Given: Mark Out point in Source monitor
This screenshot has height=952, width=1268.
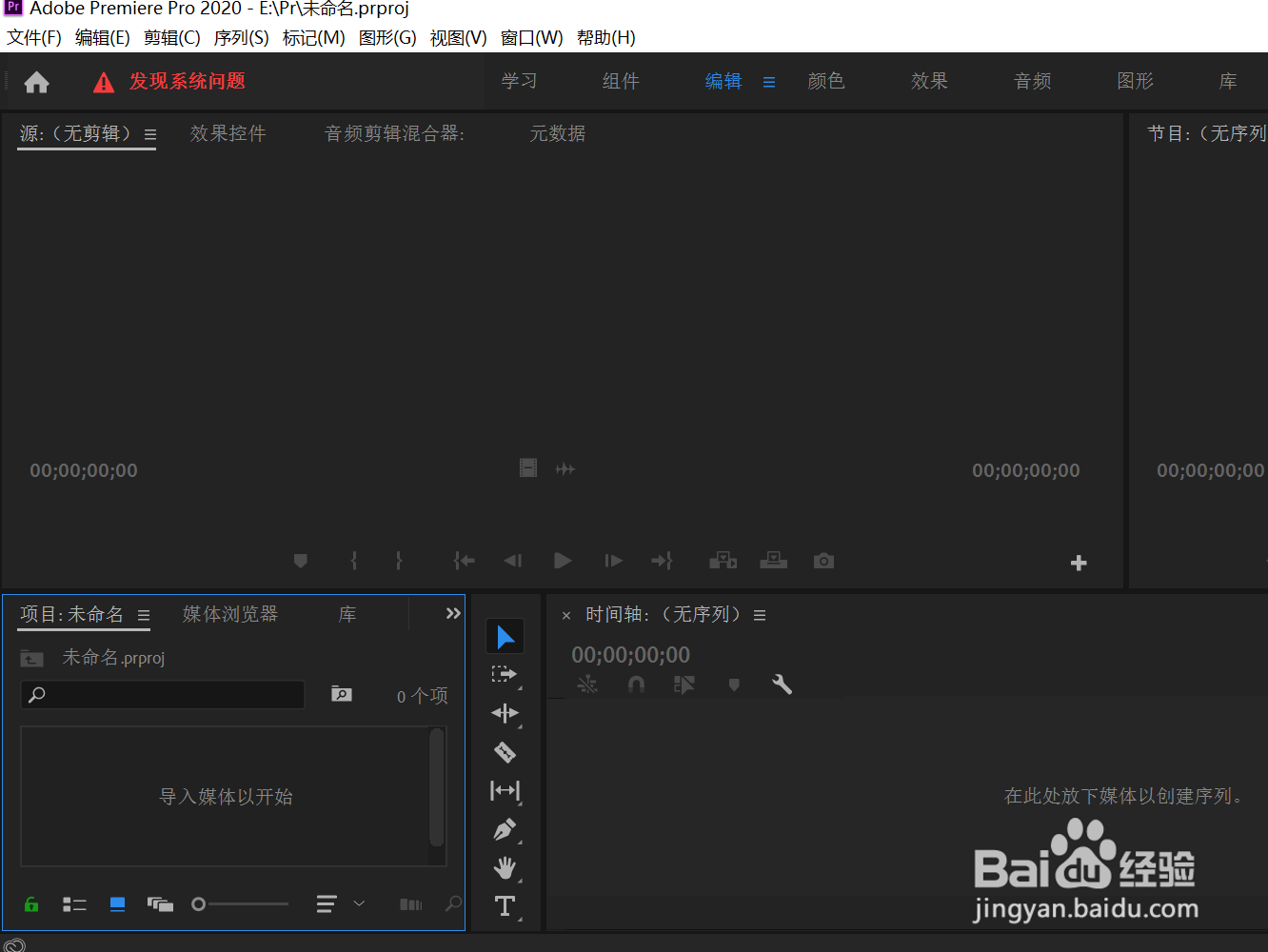Looking at the screenshot, I should 399,561.
